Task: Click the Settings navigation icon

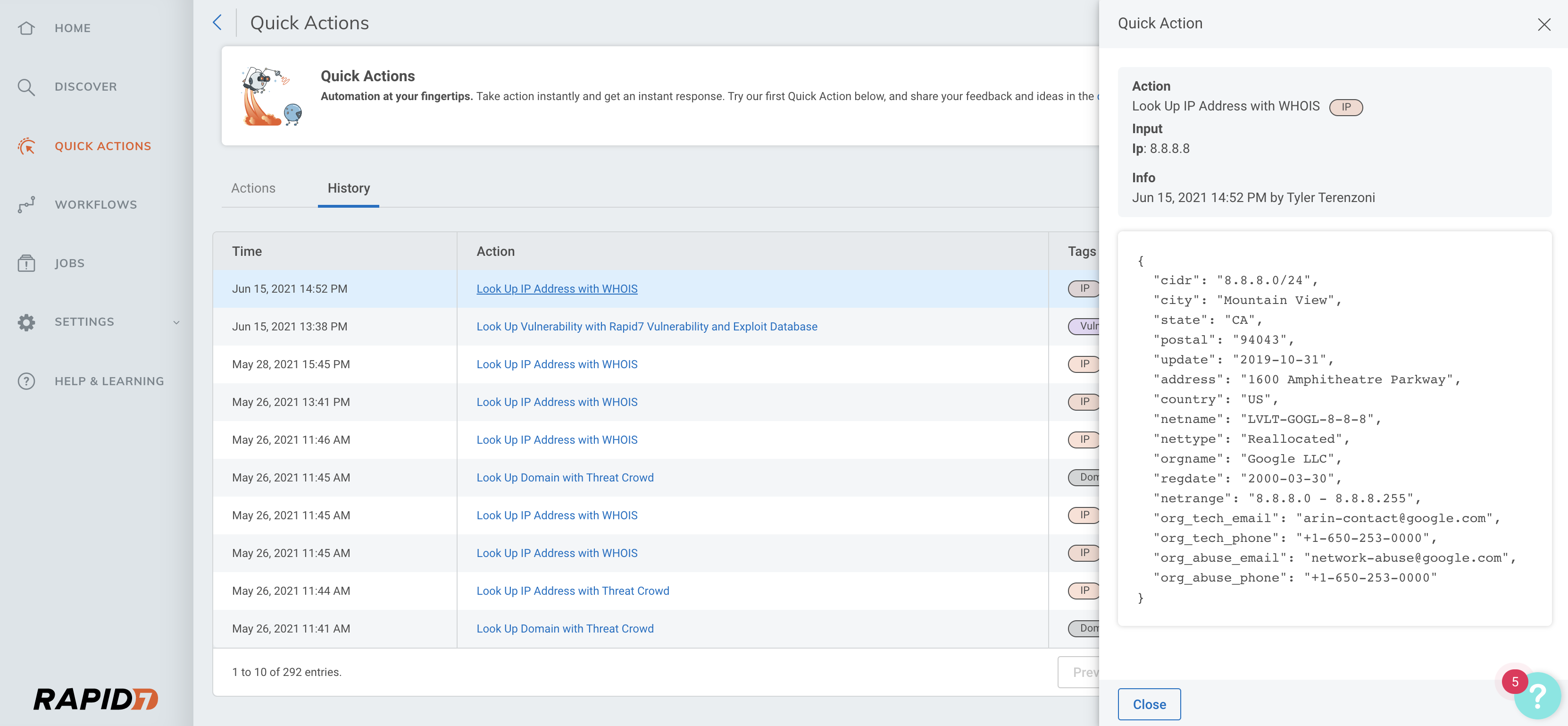Action: coord(27,321)
